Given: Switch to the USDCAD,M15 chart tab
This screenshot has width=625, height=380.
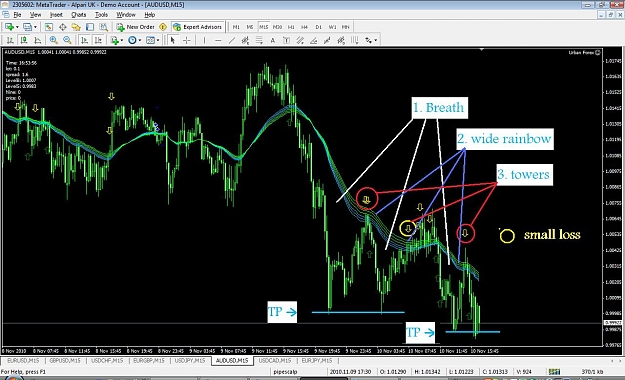Looking at the screenshot, I should 274,360.
